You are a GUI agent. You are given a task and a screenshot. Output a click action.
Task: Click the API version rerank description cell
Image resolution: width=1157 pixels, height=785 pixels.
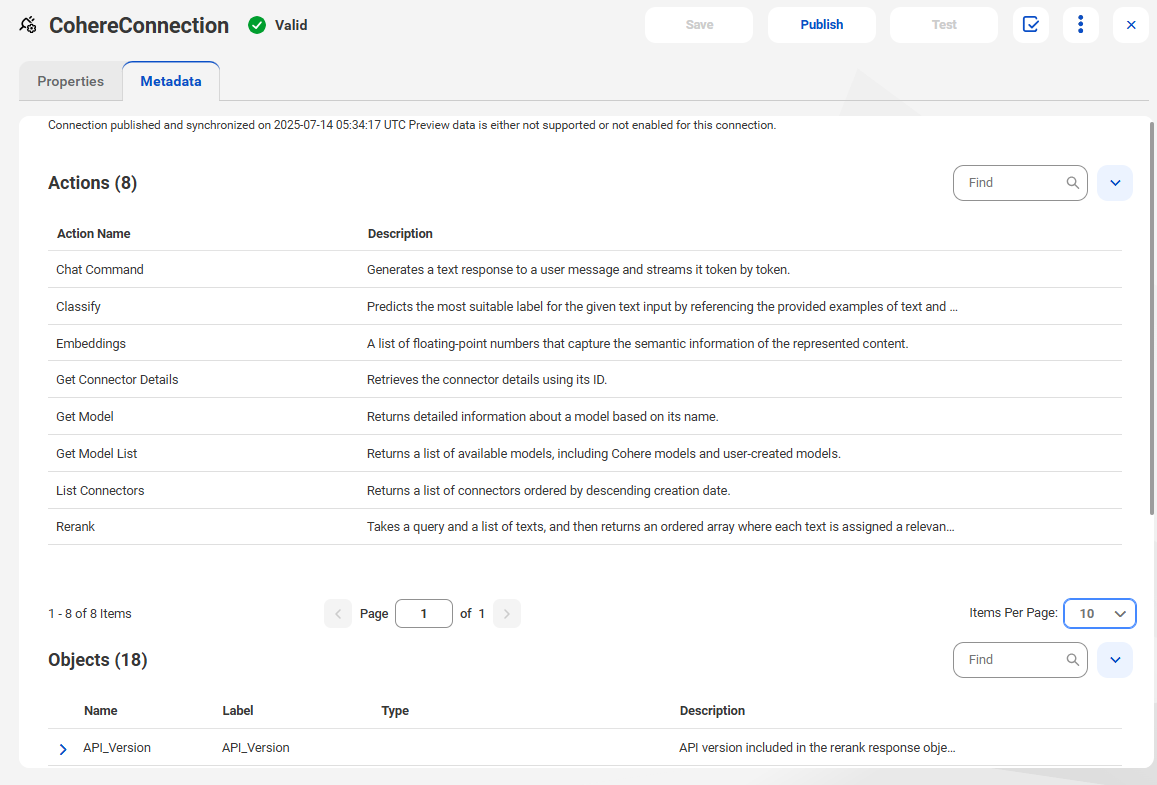click(817, 748)
